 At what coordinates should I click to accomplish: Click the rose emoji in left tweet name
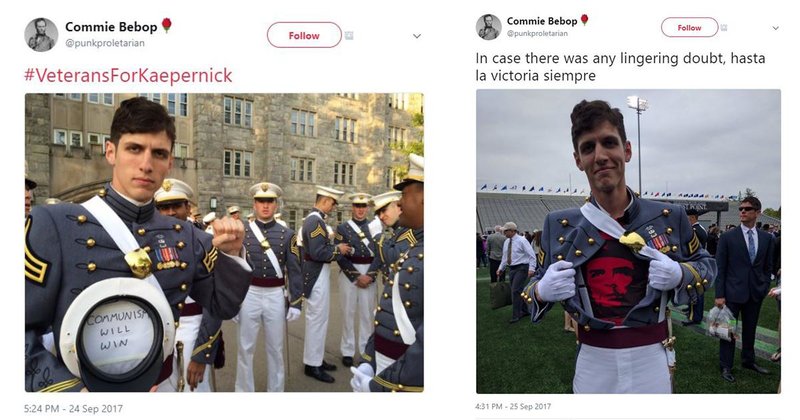pos(167,26)
